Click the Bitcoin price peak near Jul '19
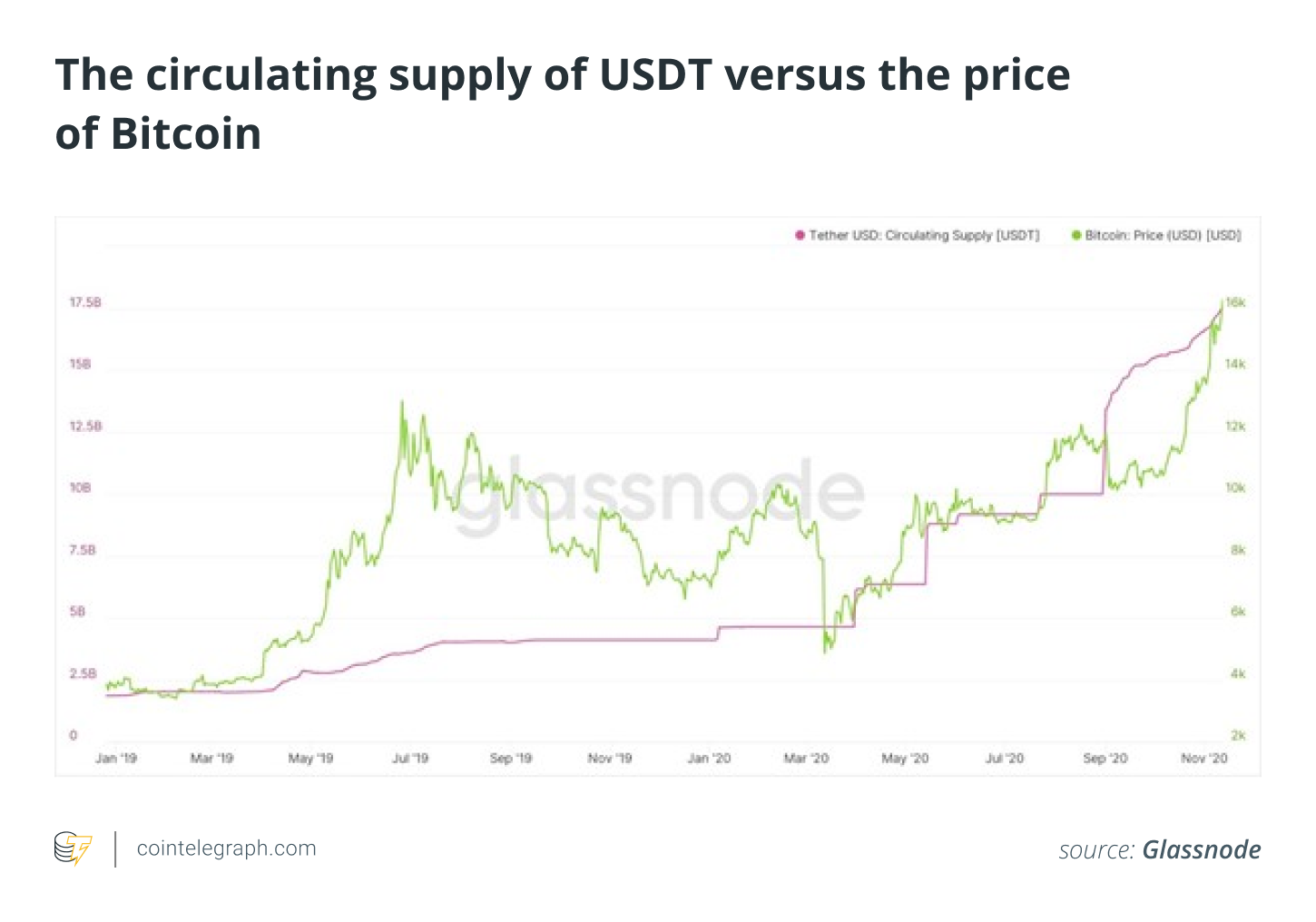 pos(402,403)
